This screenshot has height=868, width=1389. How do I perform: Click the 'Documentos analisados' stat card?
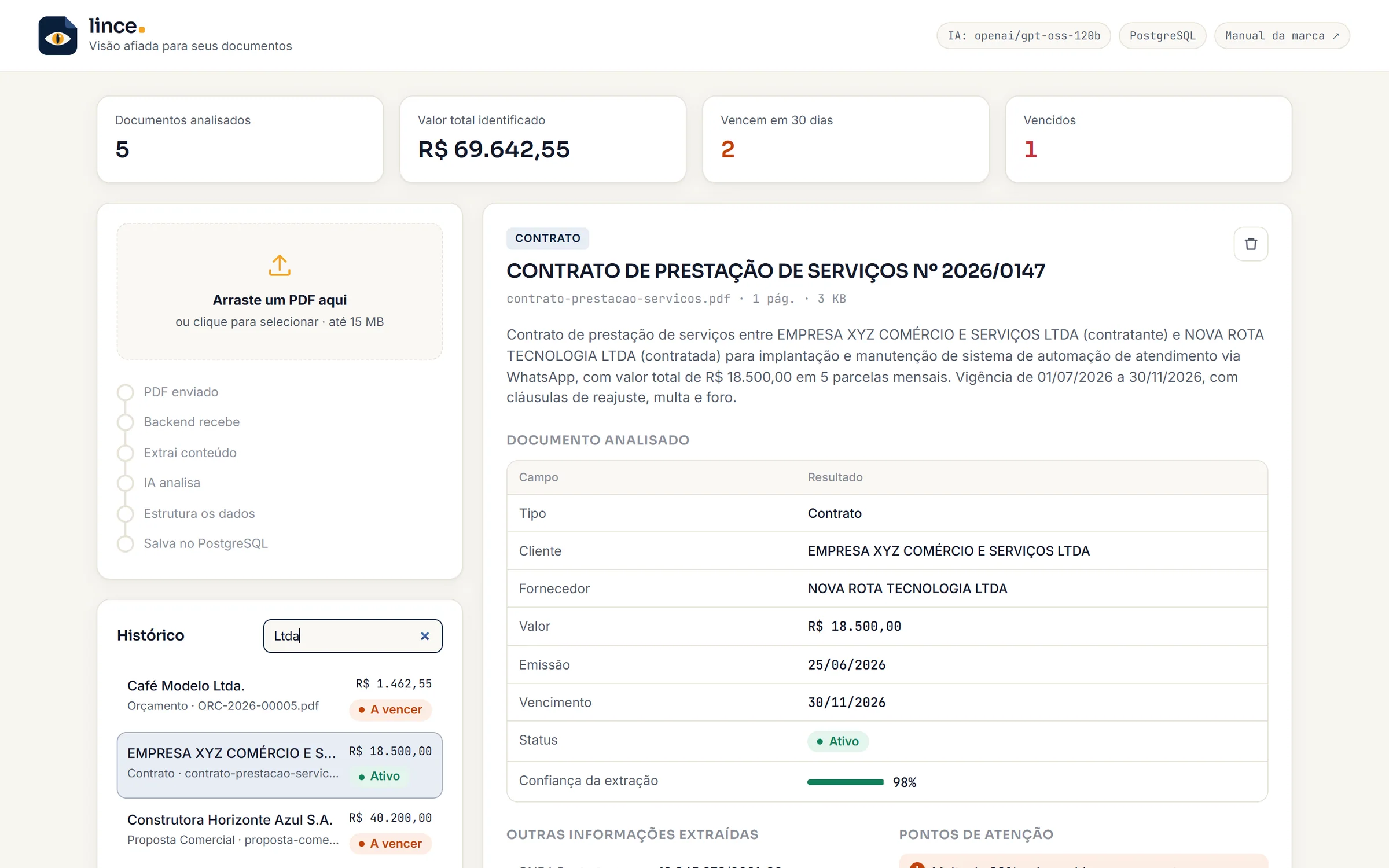[240, 139]
